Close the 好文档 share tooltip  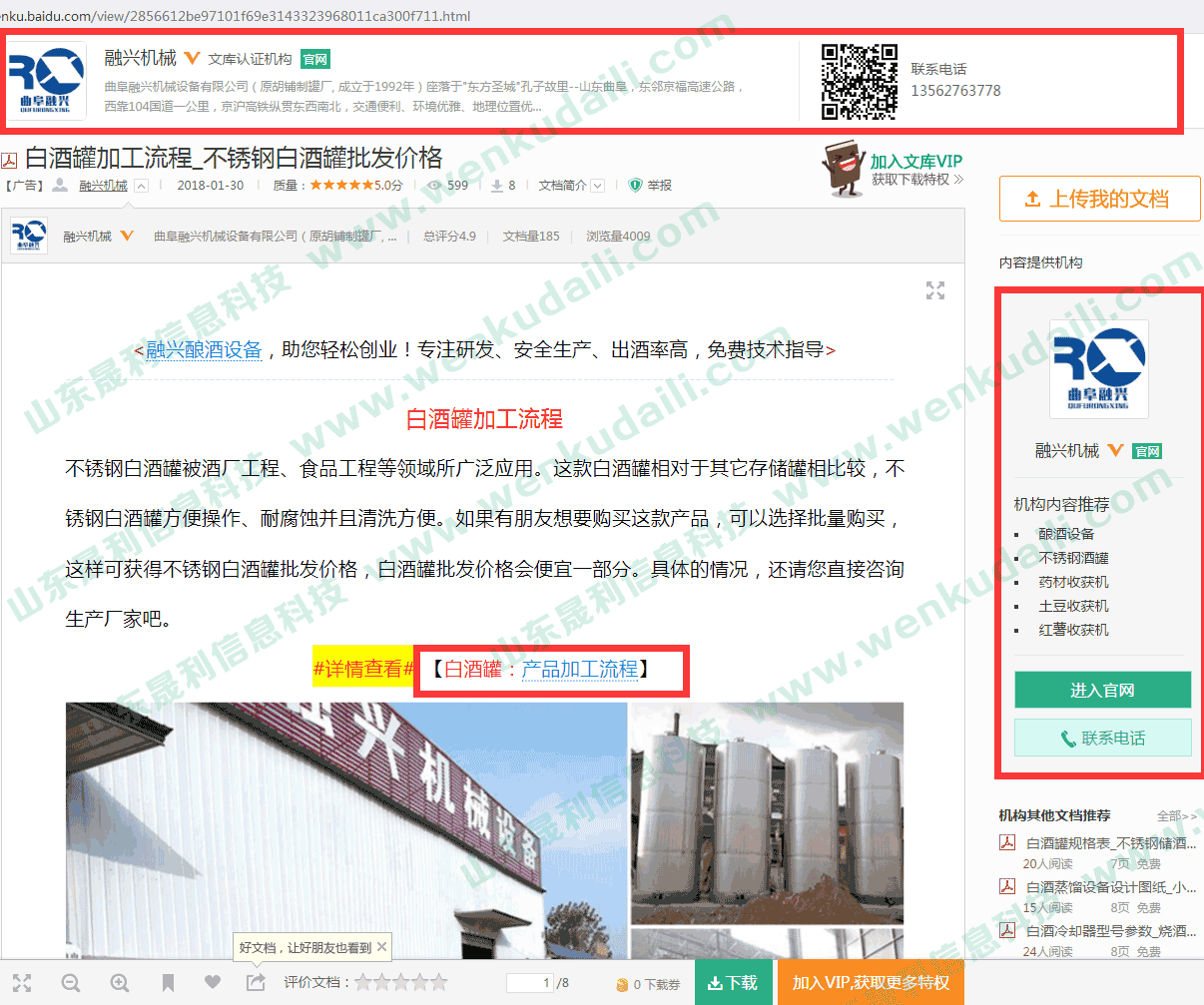[381, 947]
